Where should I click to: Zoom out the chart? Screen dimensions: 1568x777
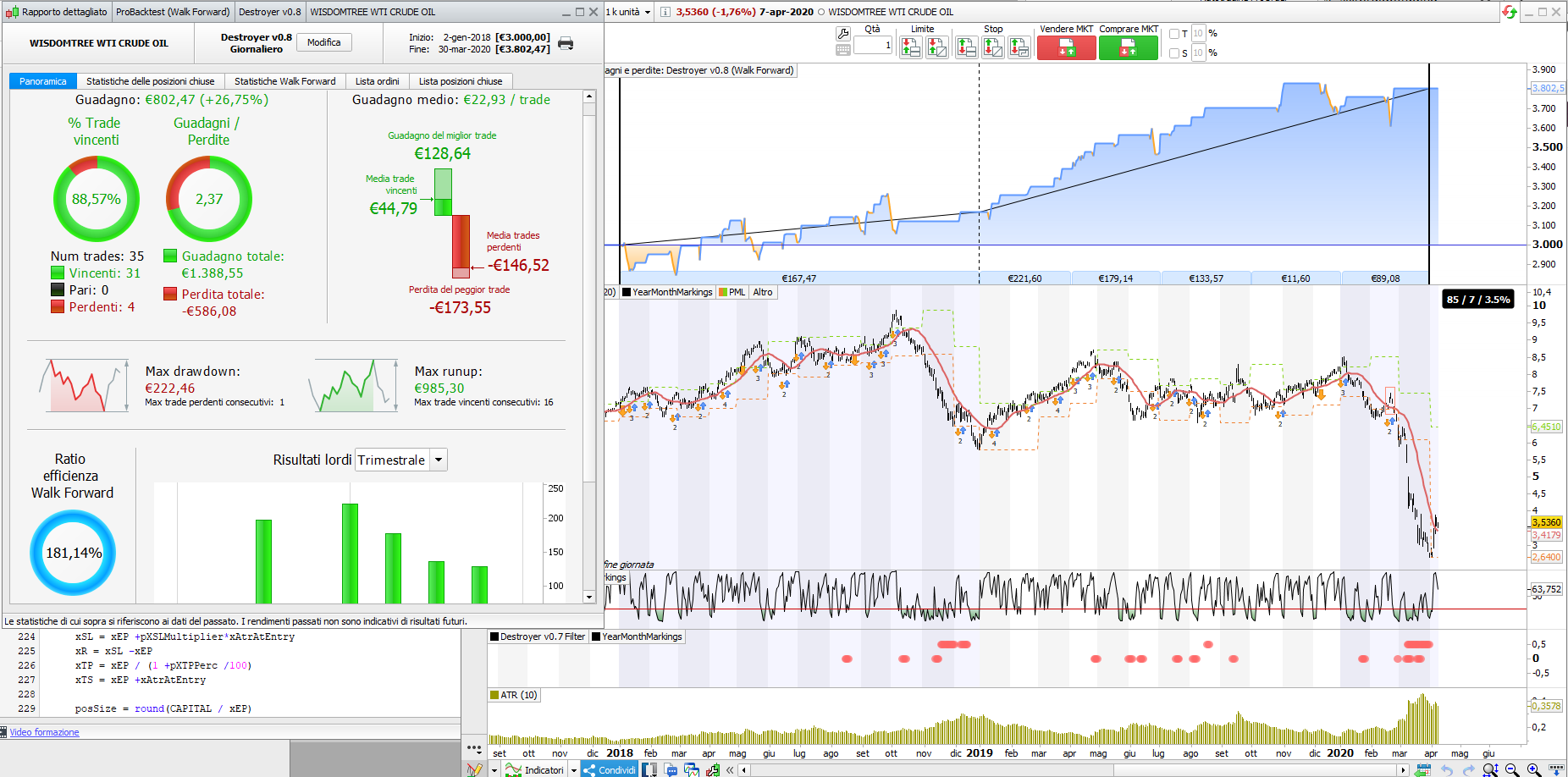tap(1512, 769)
